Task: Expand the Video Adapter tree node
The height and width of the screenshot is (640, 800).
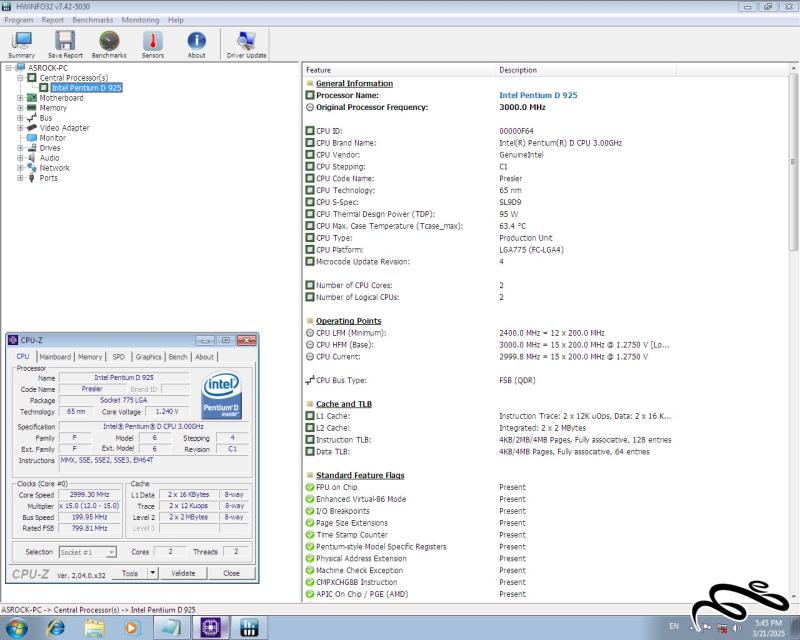Action: 20,128
